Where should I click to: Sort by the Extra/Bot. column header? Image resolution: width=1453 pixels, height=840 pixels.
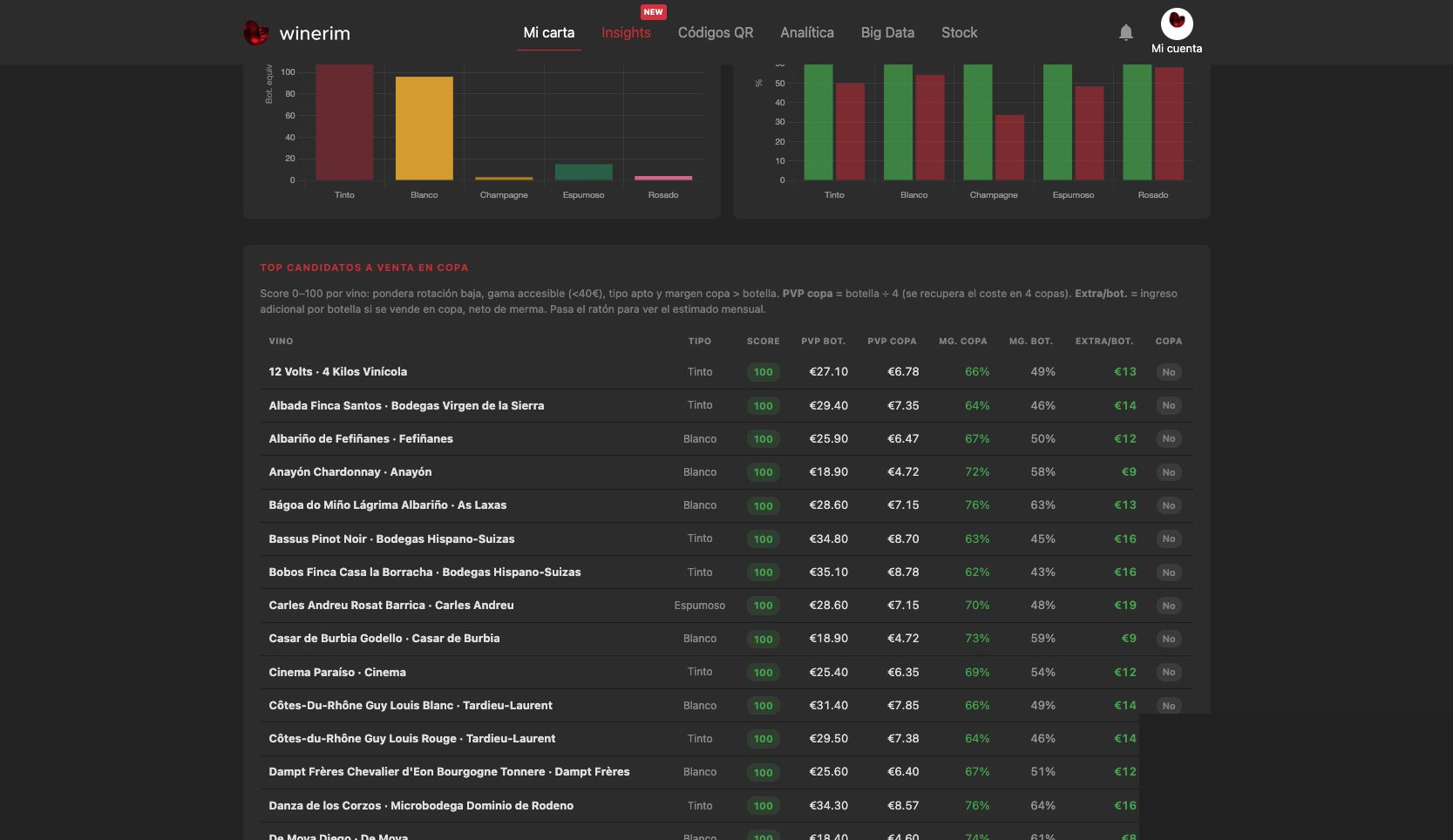(x=1103, y=342)
